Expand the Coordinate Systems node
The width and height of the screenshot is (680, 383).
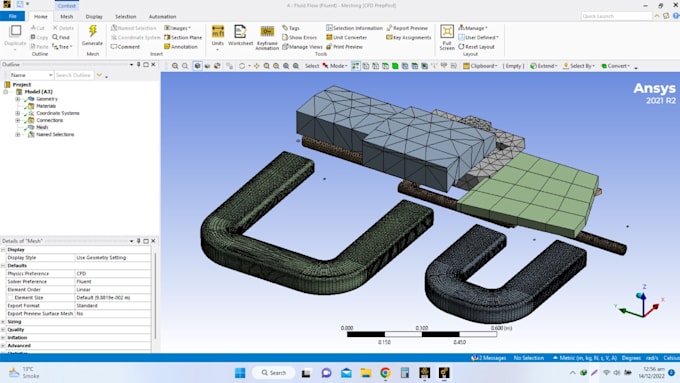(x=18, y=113)
